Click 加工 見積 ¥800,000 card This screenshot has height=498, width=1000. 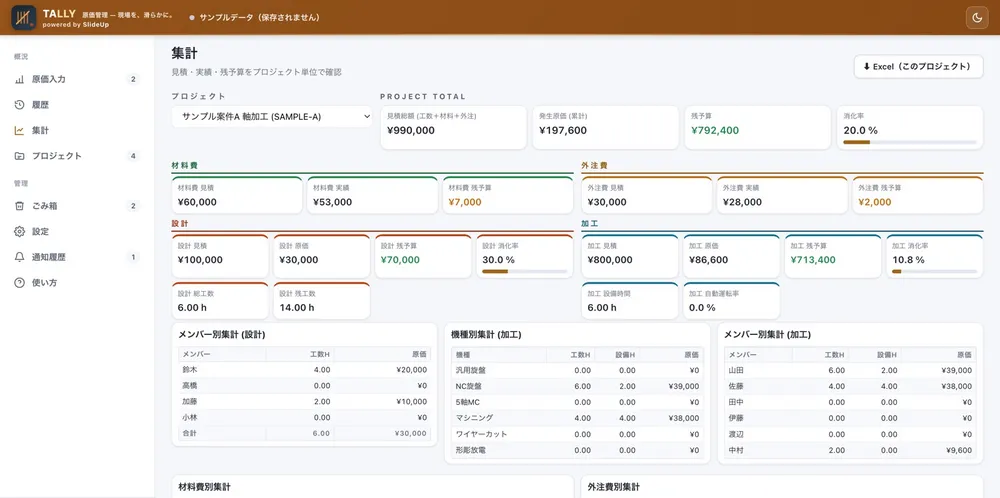pyautogui.click(x=629, y=256)
